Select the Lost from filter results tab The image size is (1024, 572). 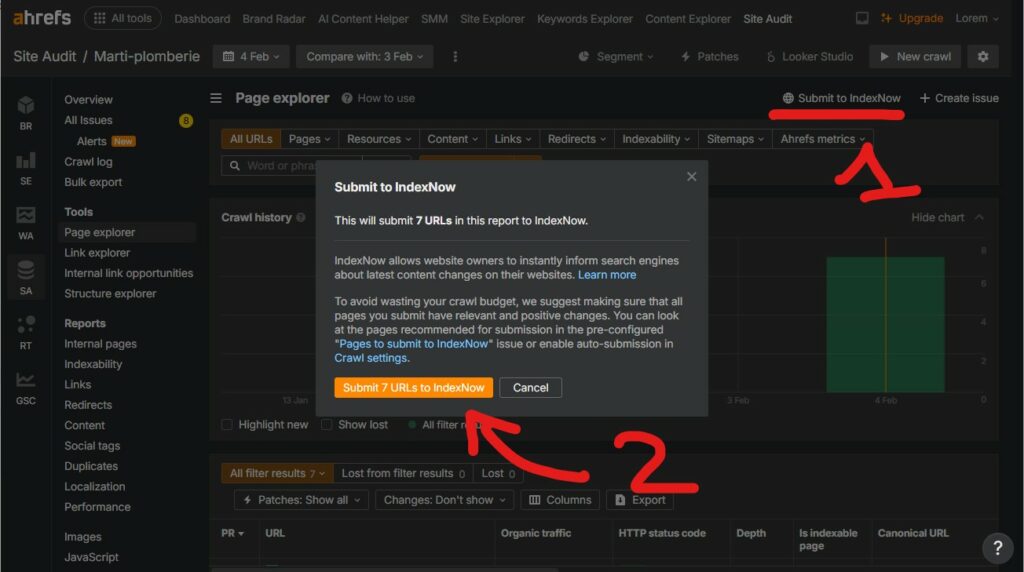click(403, 473)
